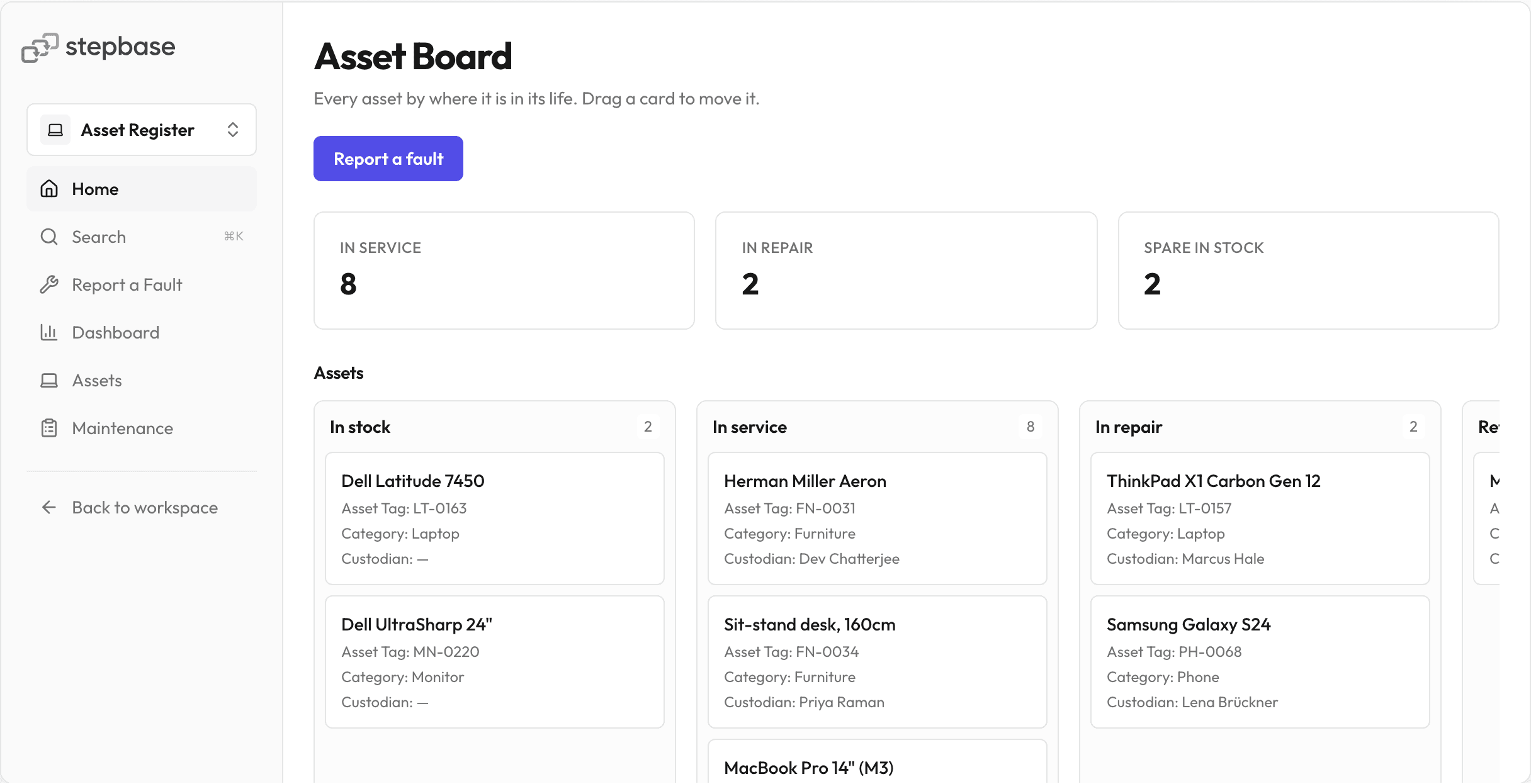Open Search from sidebar menu

coord(142,237)
